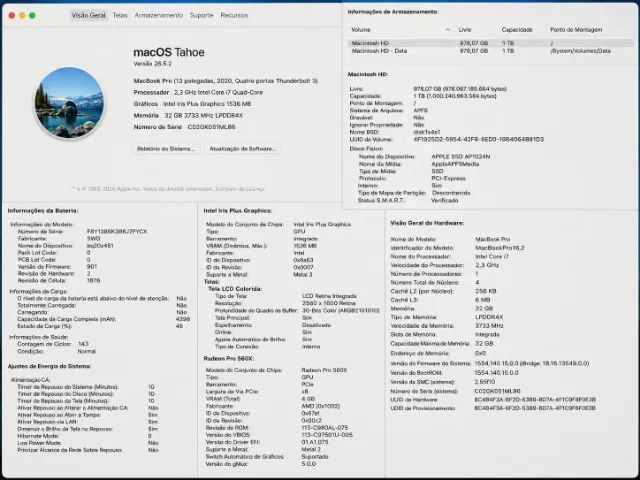Click the full charge capacity 4398
The height and width of the screenshot is (480, 640).
(183, 319)
